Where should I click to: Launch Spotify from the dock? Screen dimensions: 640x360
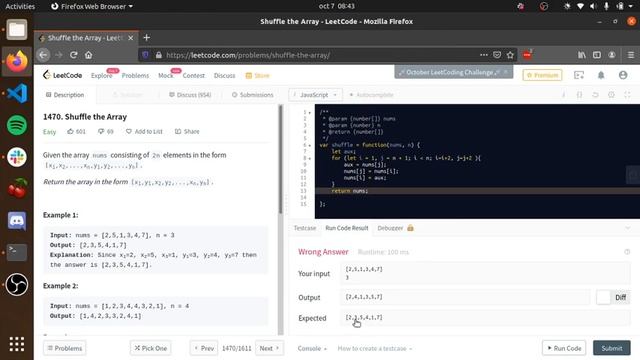tap(17, 125)
